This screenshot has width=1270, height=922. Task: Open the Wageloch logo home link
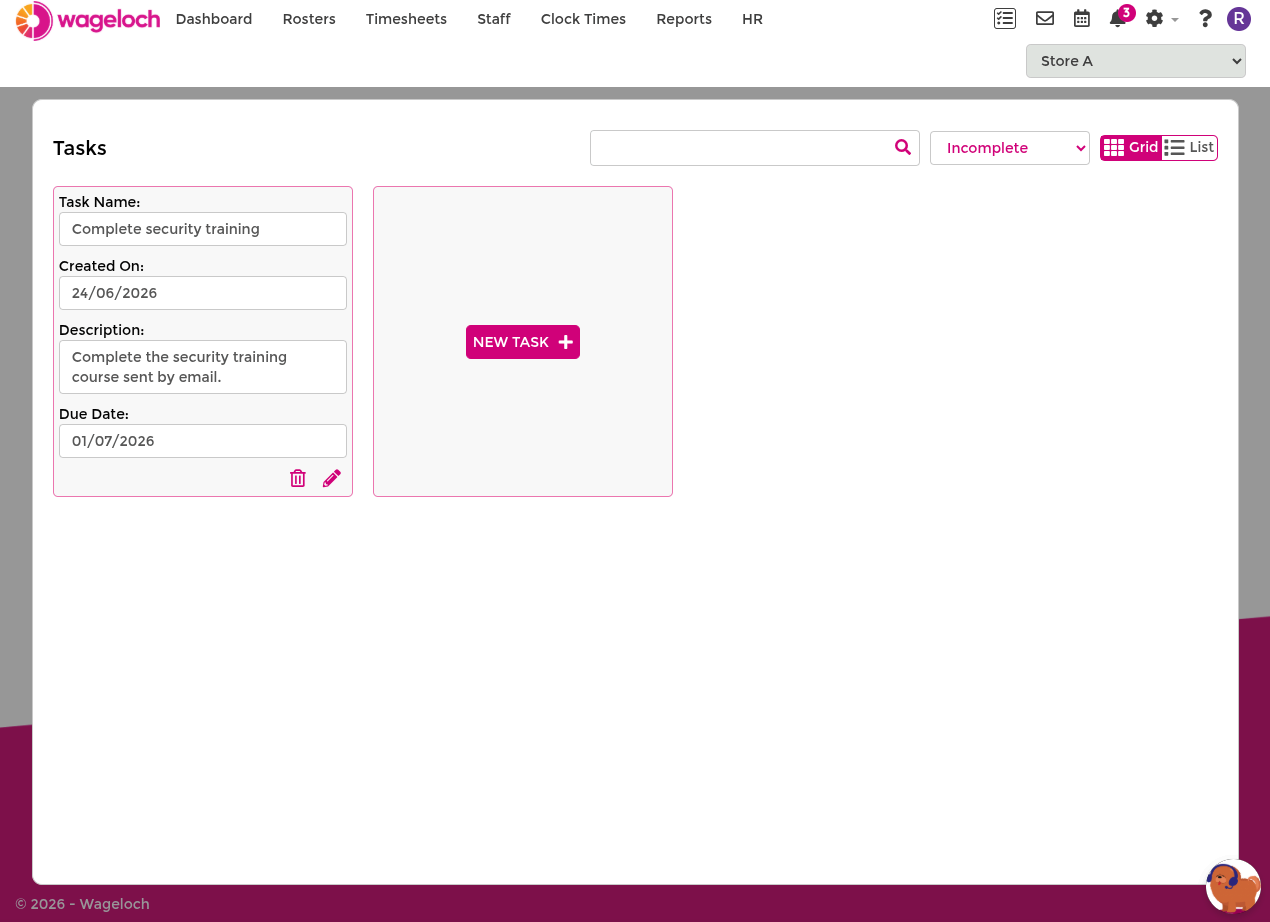pos(88,20)
